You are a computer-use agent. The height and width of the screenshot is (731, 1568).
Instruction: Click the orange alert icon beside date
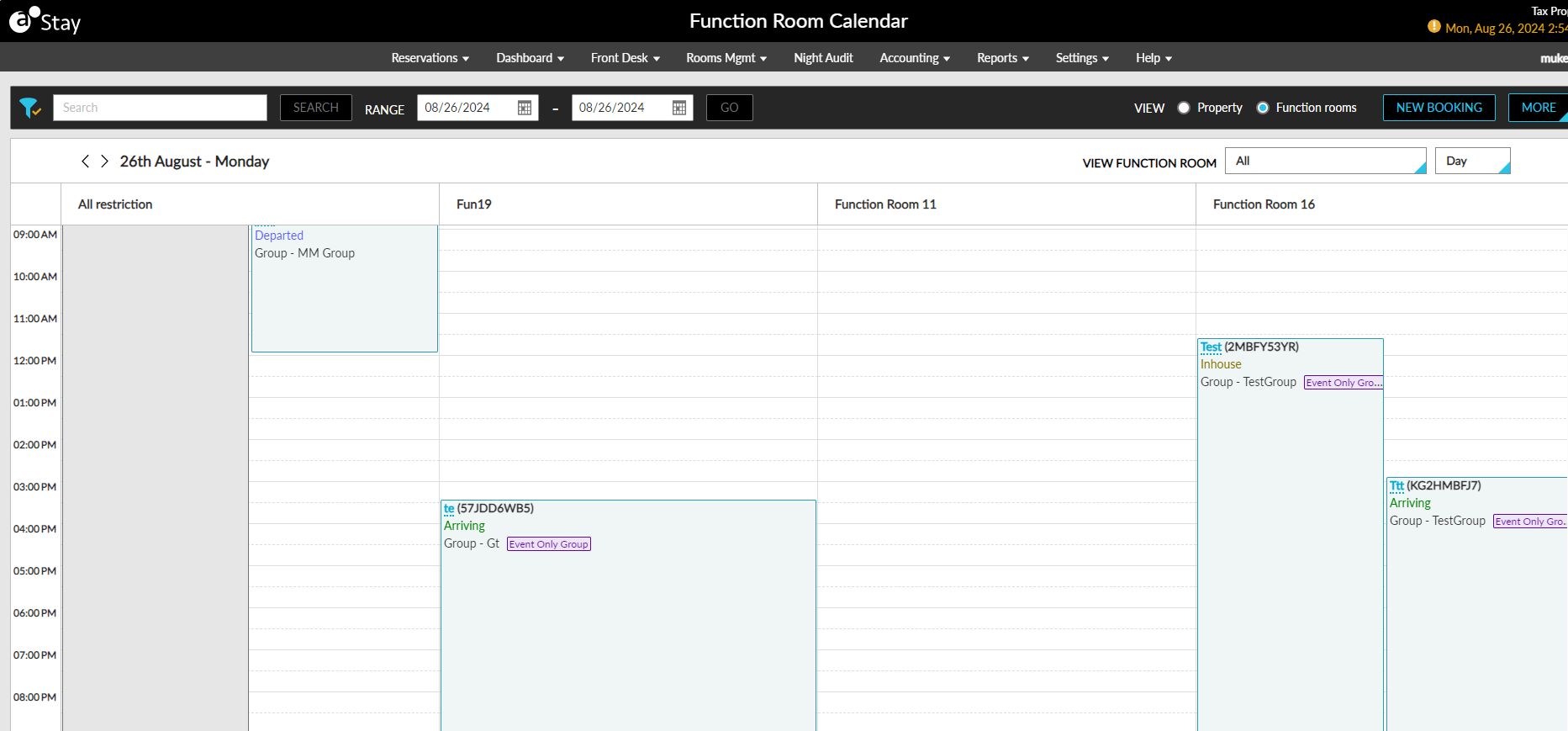[1434, 27]
